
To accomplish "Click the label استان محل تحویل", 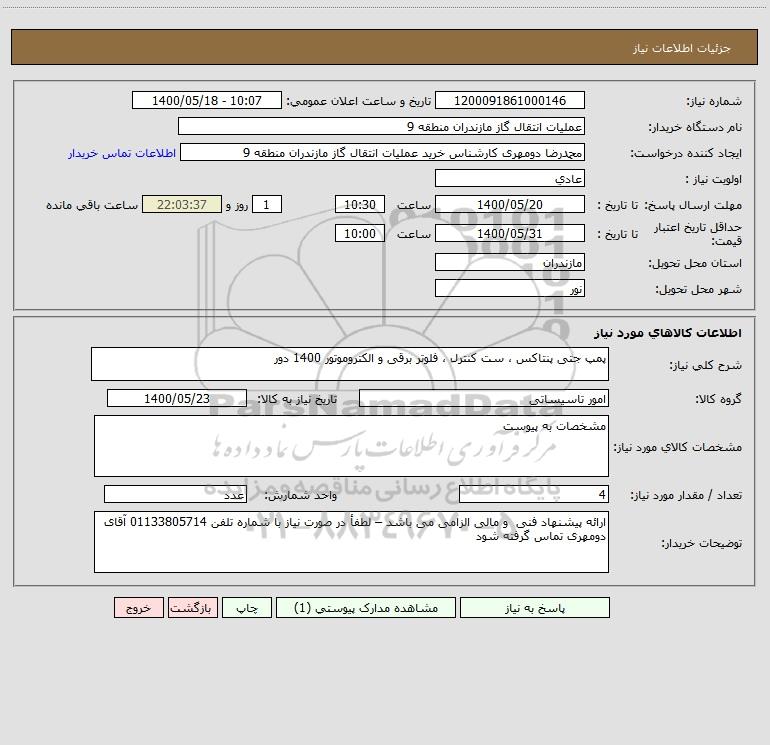I will [695, 263].
